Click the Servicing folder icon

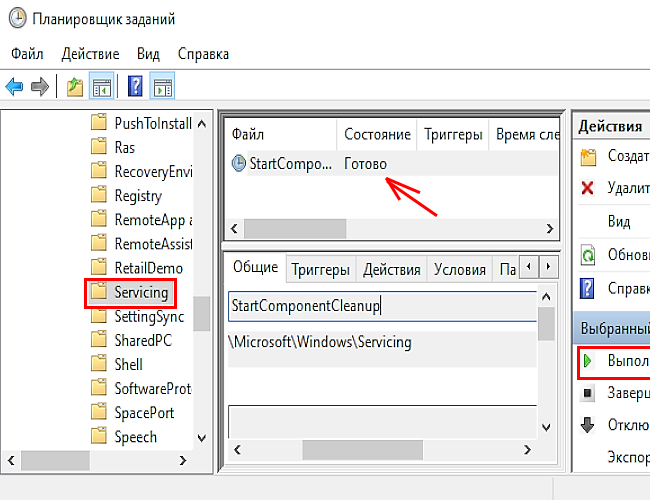pyautogui.click(x=99, y=291)
